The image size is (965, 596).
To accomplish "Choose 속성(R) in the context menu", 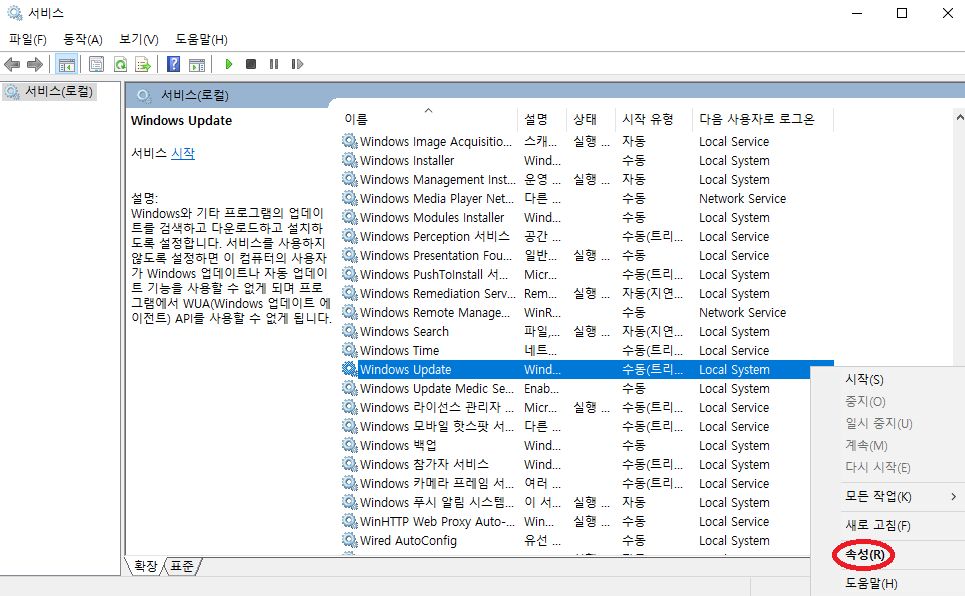I will [864, 555].
